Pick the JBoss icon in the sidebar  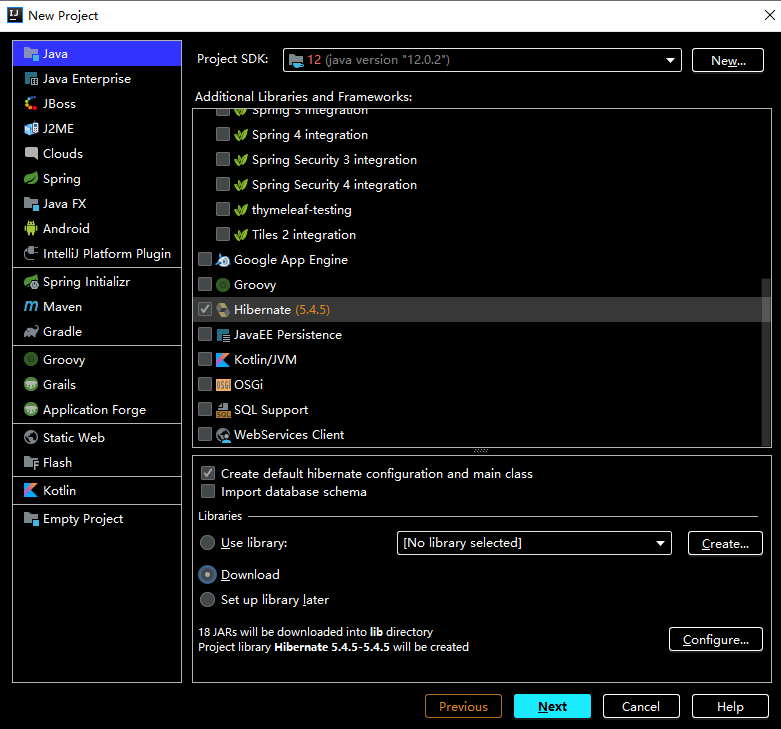pyautogui.click(x=31, y=104)
